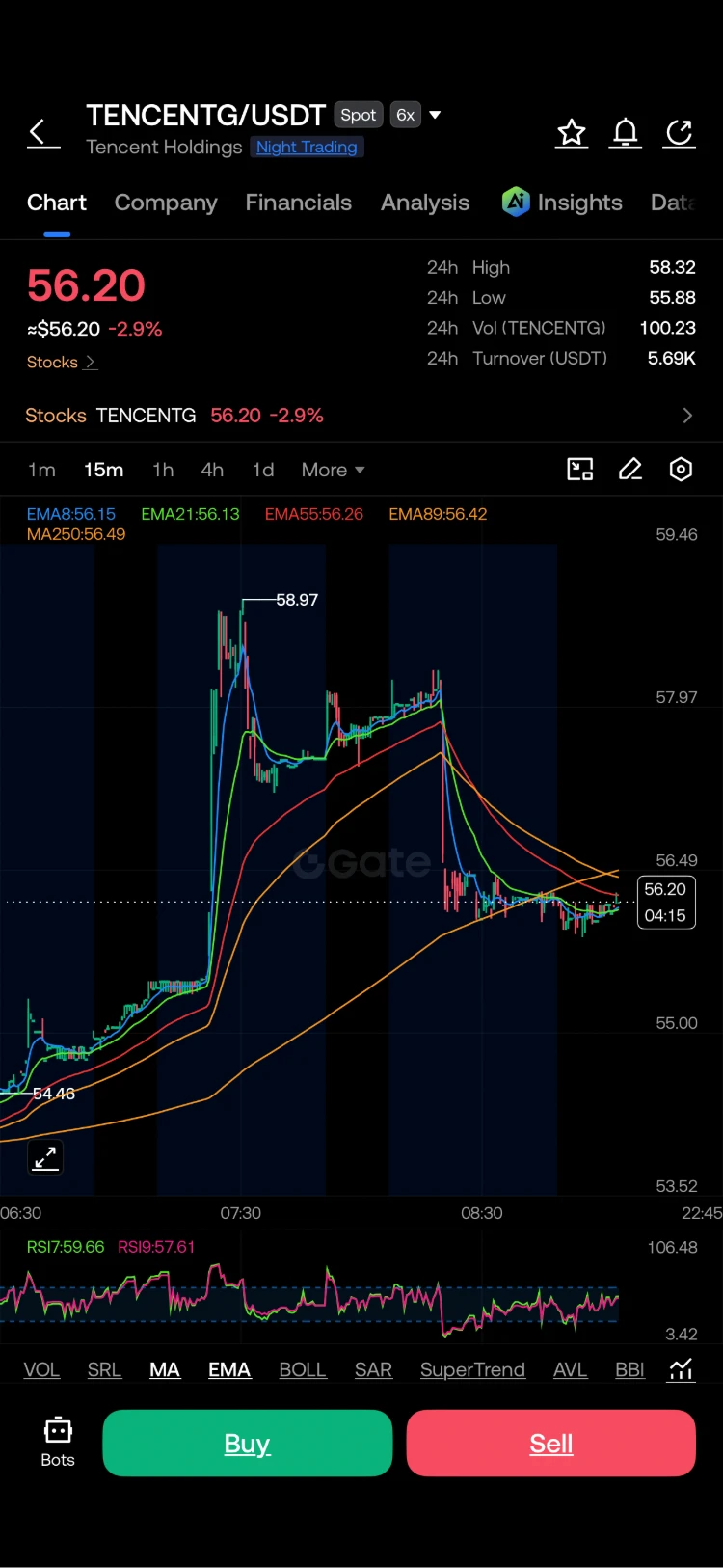Viewport: 723px width, 1568px height.
Task: Tap the back arrow icon
Action: [x=42, y=133]
